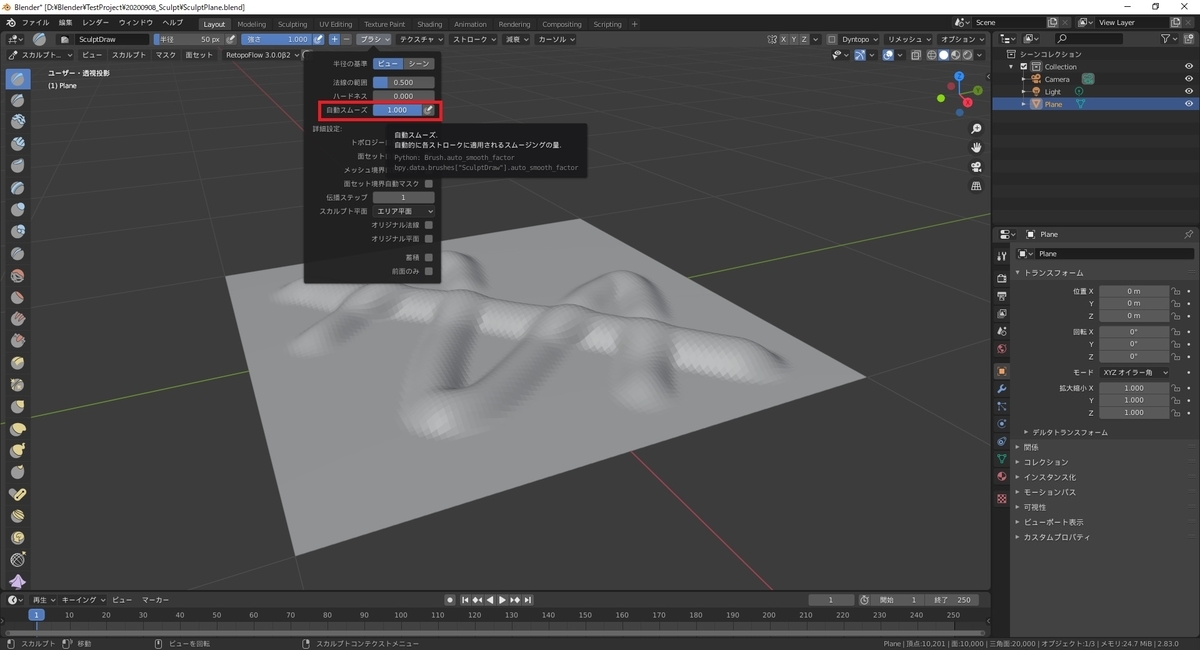Open the テクスチャ dropdown
The width and height of the screenshot is (1200, 650).
420,39
